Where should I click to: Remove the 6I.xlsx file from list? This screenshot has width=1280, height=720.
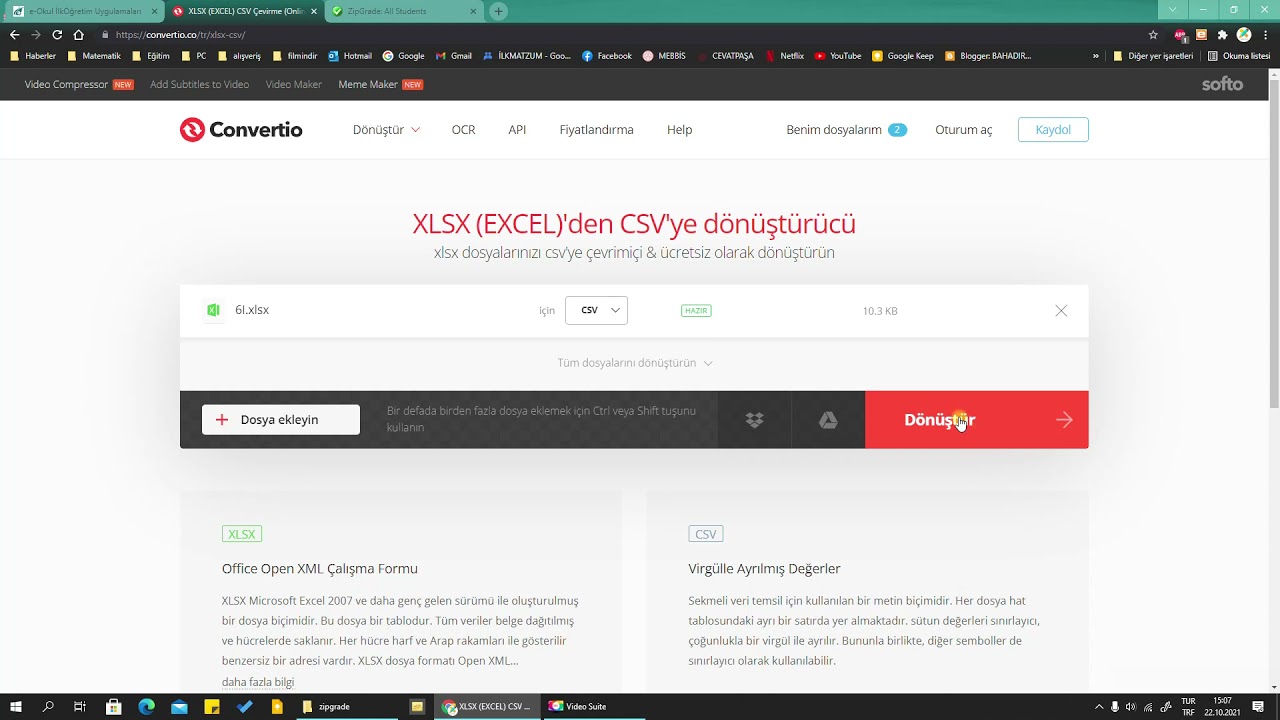coord(1061,311)
